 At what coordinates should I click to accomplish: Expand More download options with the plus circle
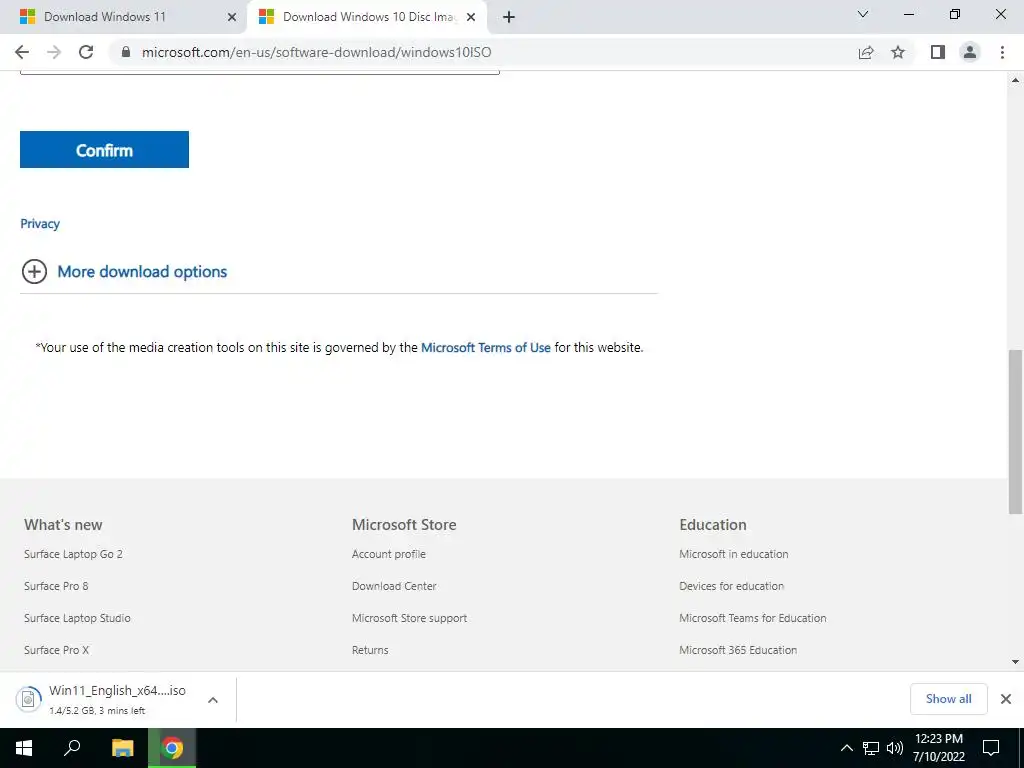[x=34, y=272]
